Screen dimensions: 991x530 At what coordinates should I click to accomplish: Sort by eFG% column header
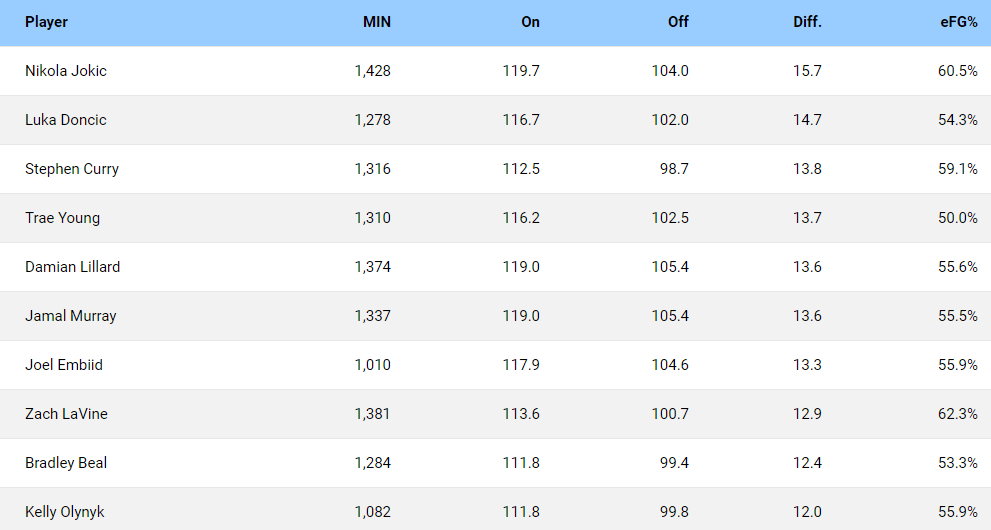pos(959,22)
